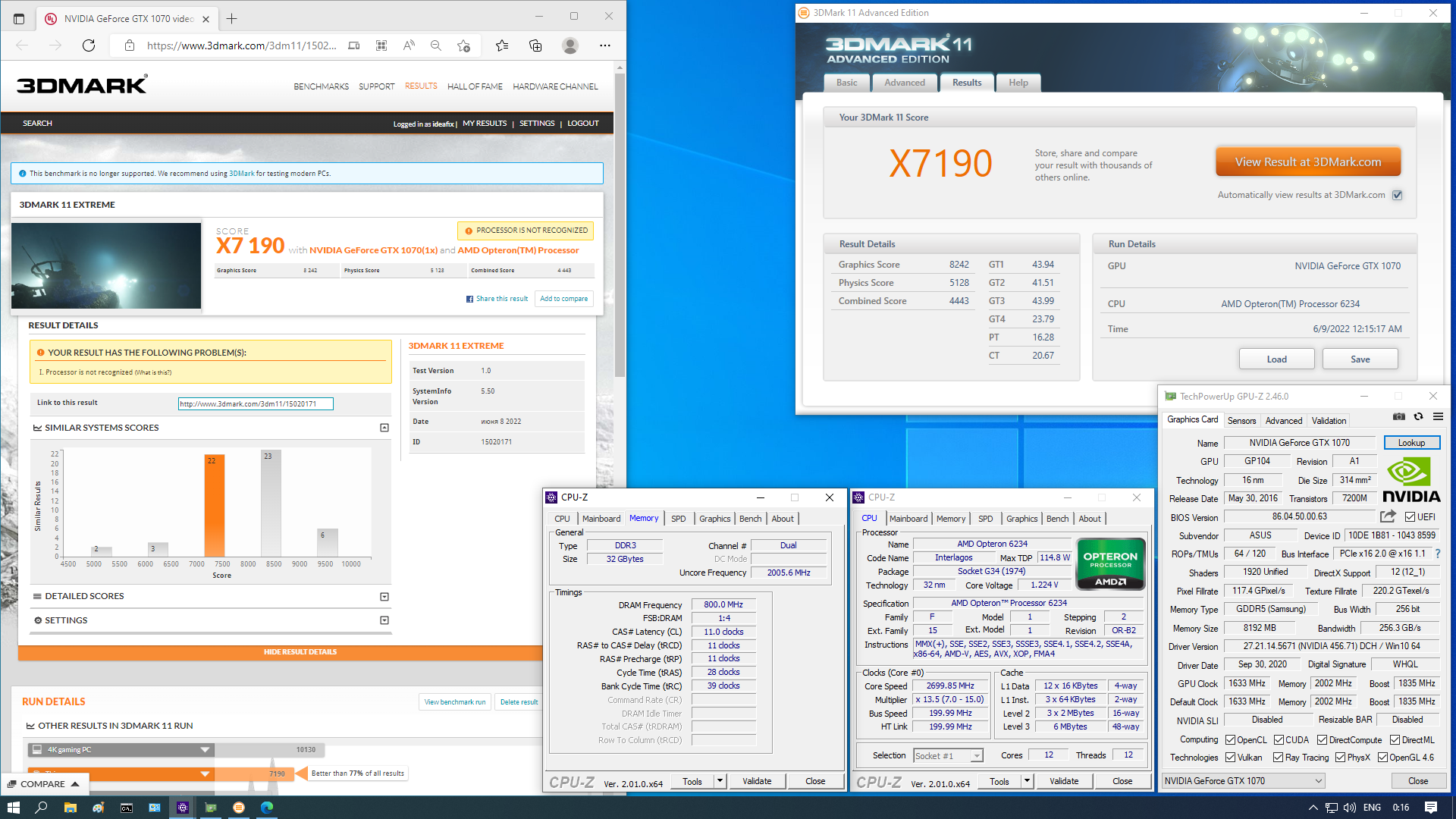
Task: Toggle PhysX checkbox in GPU-Z
Action: (x=1340, y=758)
